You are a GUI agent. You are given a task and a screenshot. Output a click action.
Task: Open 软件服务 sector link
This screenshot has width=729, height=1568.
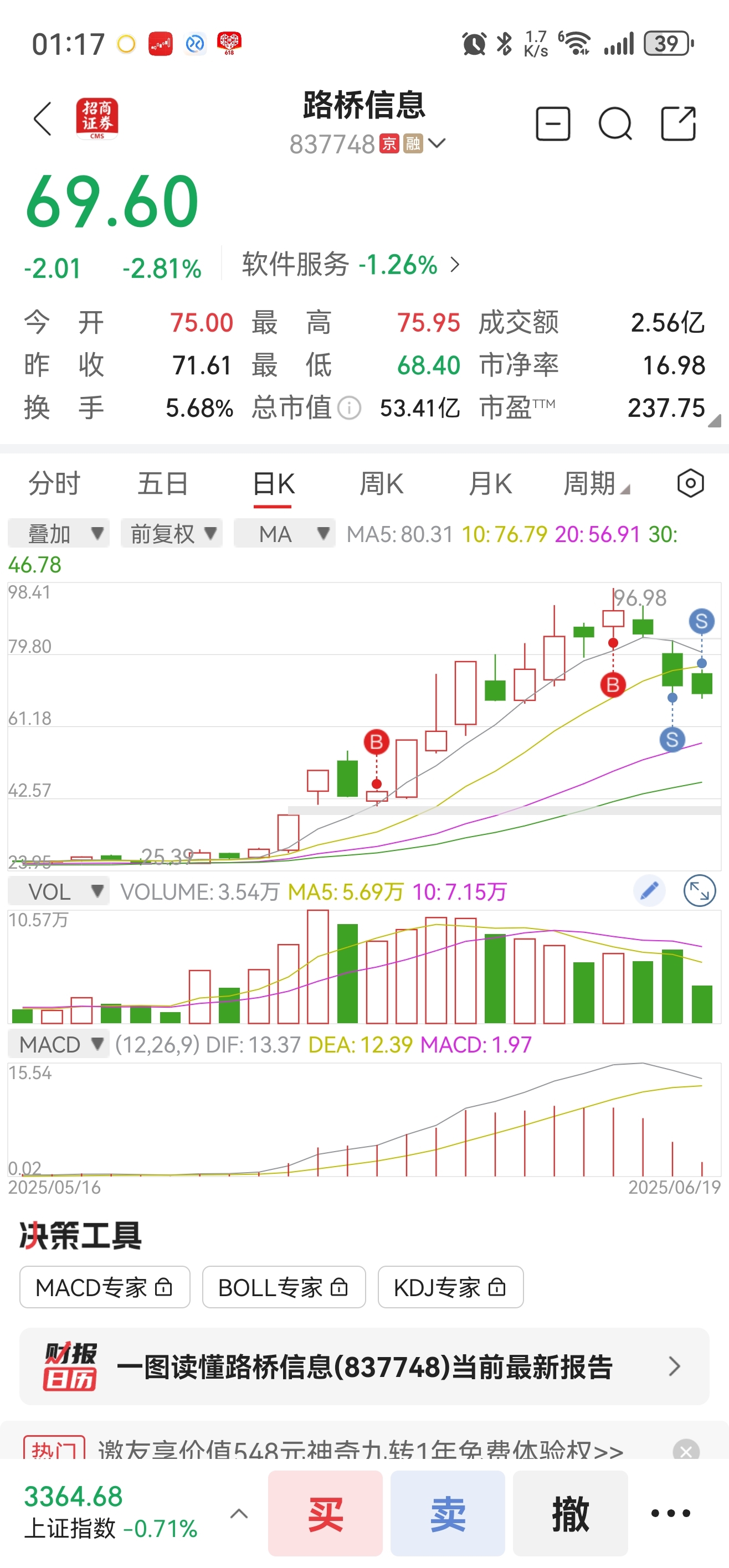point(351,264)
